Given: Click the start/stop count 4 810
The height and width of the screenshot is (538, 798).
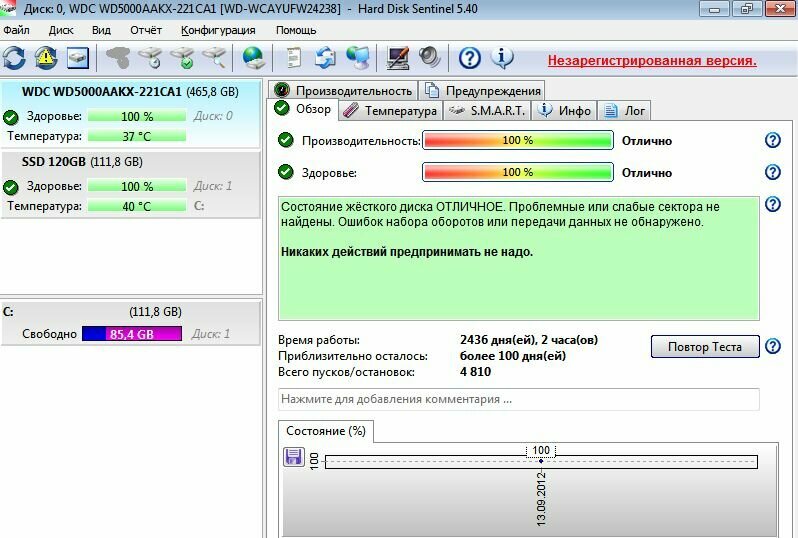Looking at the screenshot, I should coord(475,372).
